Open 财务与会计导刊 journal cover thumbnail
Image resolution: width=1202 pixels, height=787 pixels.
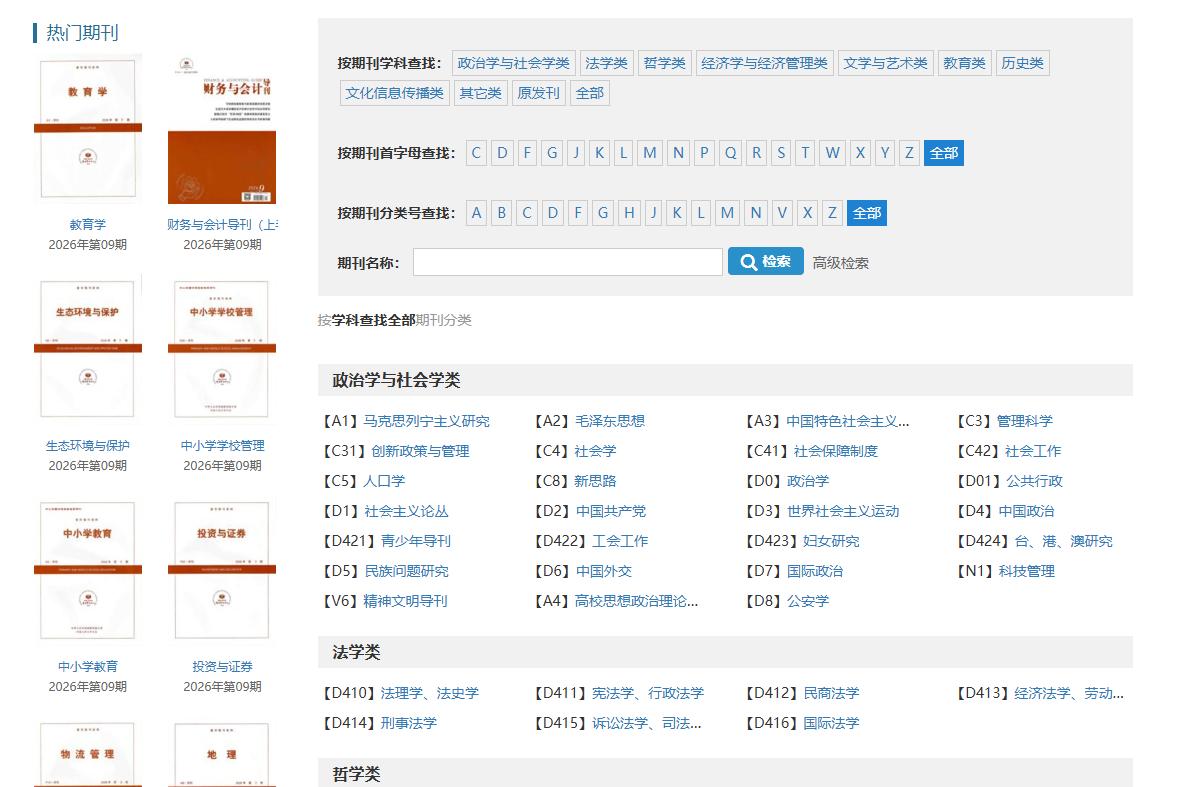(x=222, y=130)
